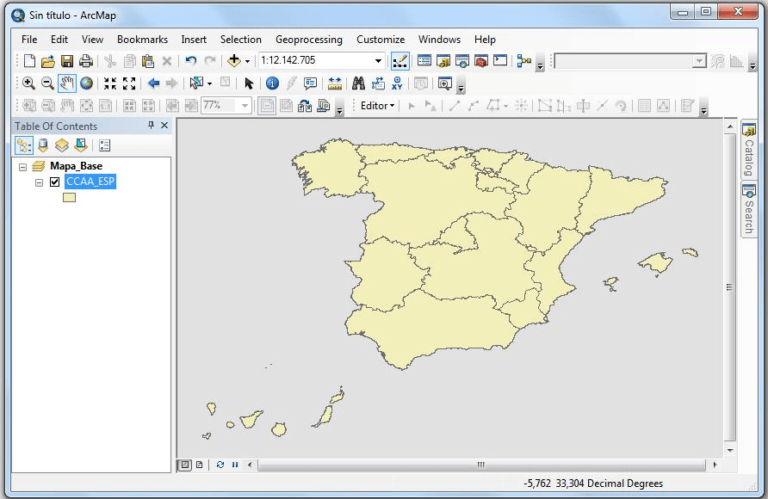The image size is (768, 499).
Task: Click the Table Of Contents Options button
Action: 104,145
